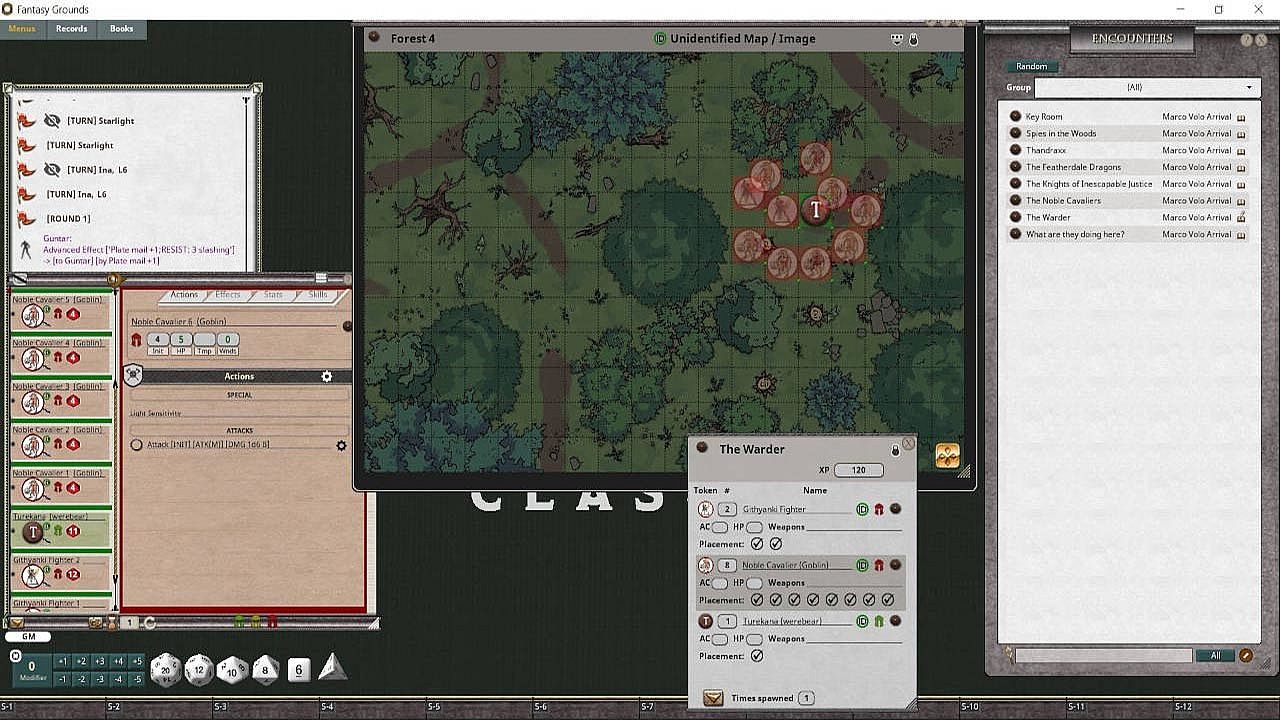Open the Books menu
This screenshot has height=720, width=1280.
122,29
